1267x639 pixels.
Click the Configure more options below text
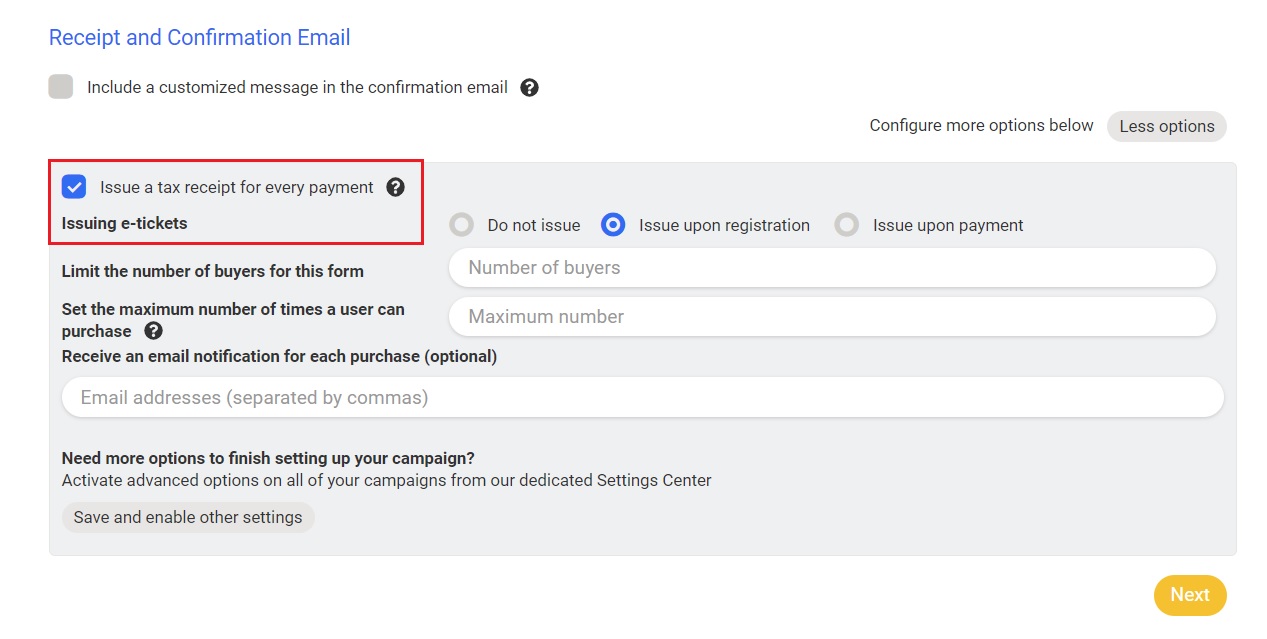point(981,125)
